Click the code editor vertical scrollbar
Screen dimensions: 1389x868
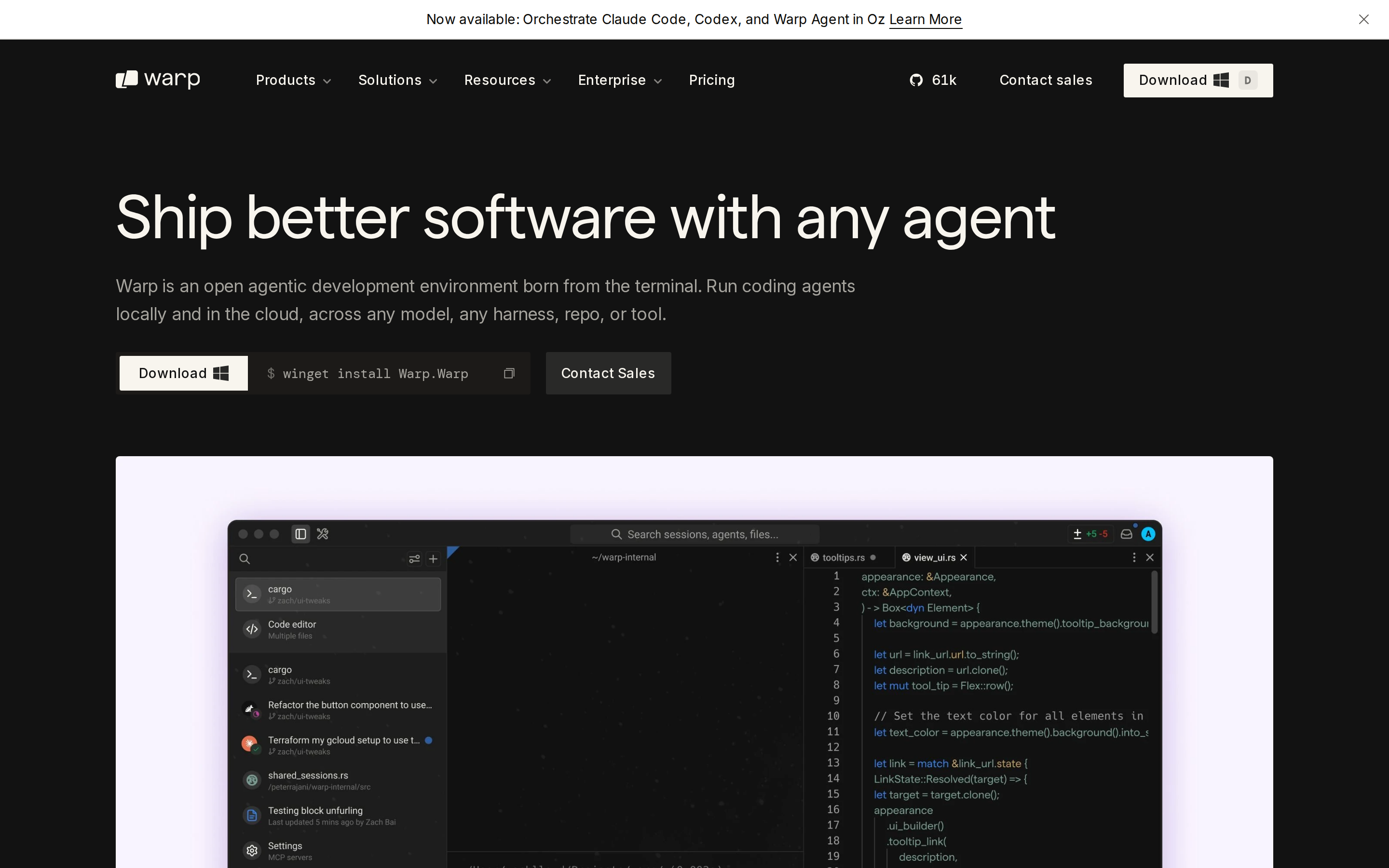[x=1154, y=602]
